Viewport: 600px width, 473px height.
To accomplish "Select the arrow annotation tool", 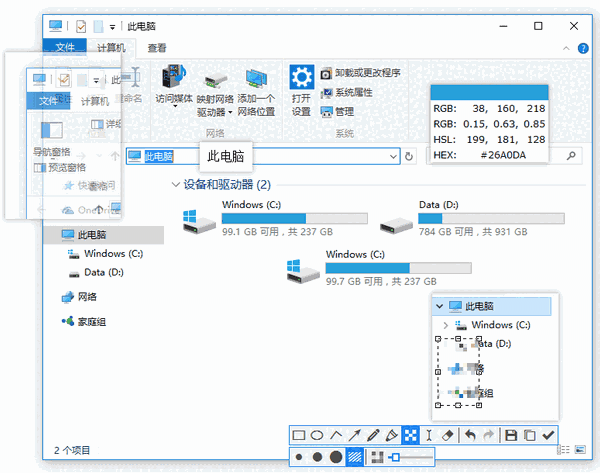I will (354, 435).
